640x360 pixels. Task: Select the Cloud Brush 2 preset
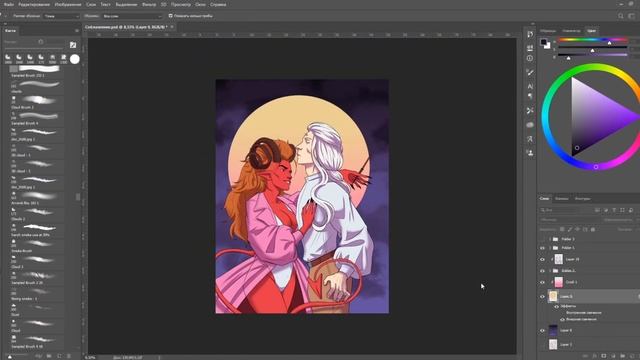pos(37,101)
